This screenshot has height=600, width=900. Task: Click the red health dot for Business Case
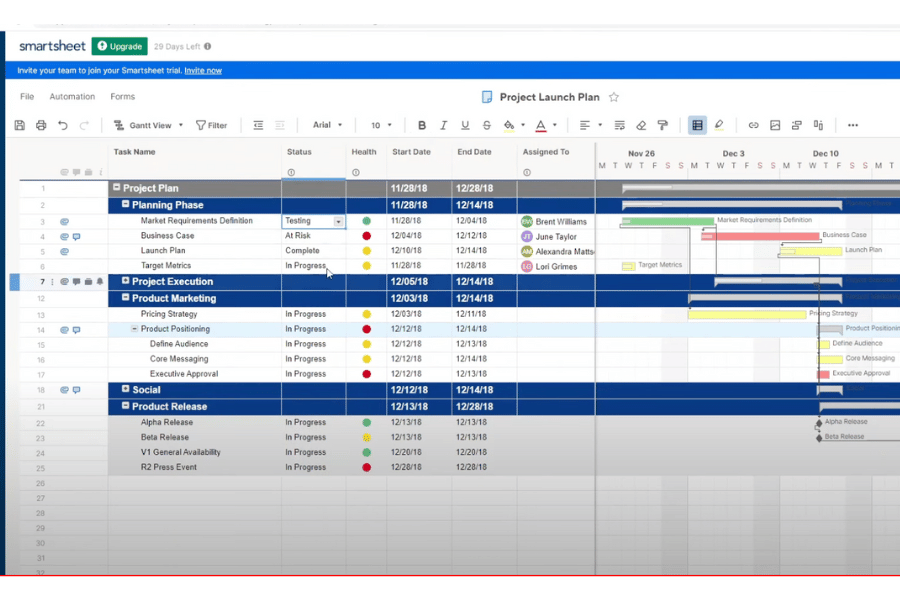pos(367,236)
